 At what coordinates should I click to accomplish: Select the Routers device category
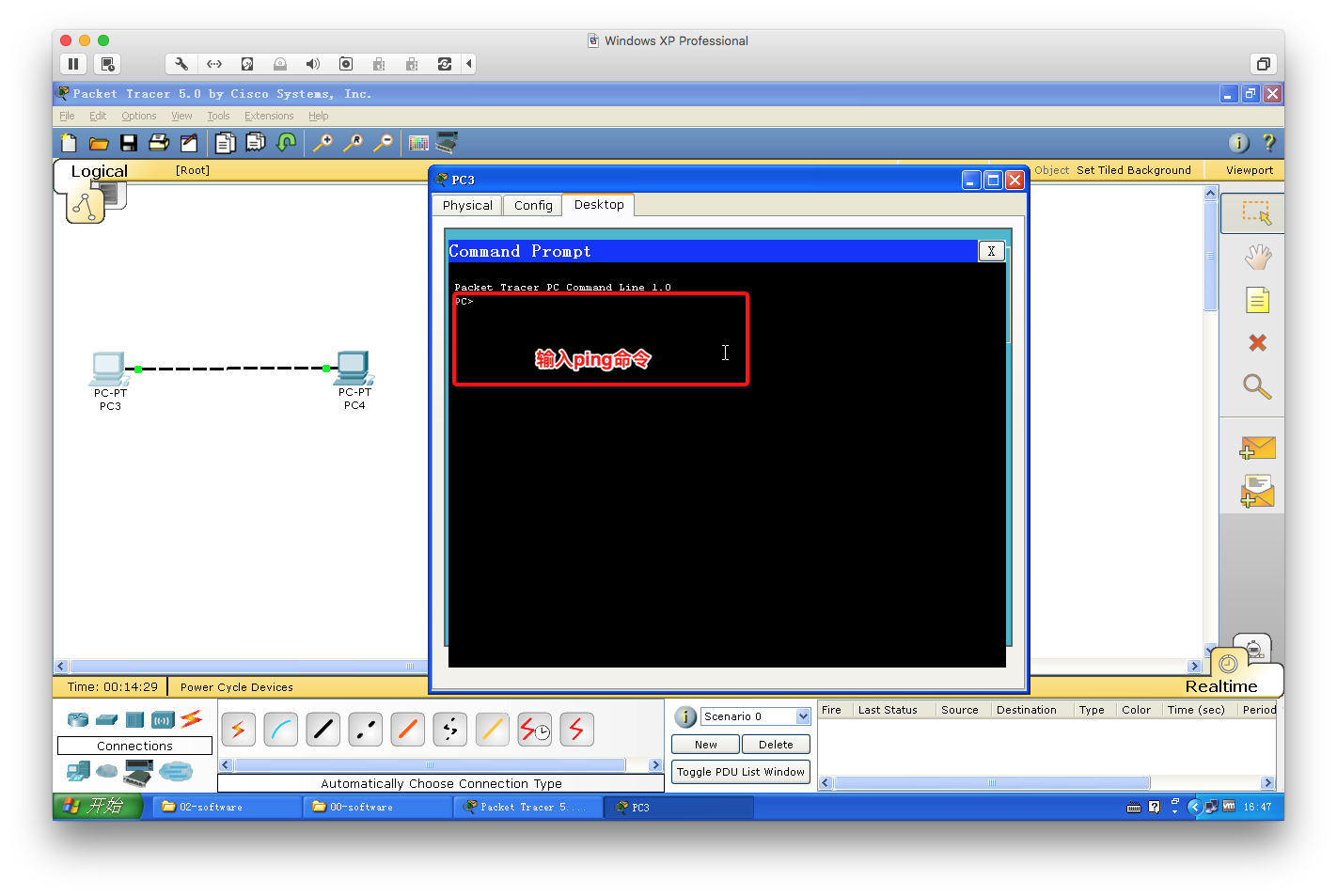78,720
